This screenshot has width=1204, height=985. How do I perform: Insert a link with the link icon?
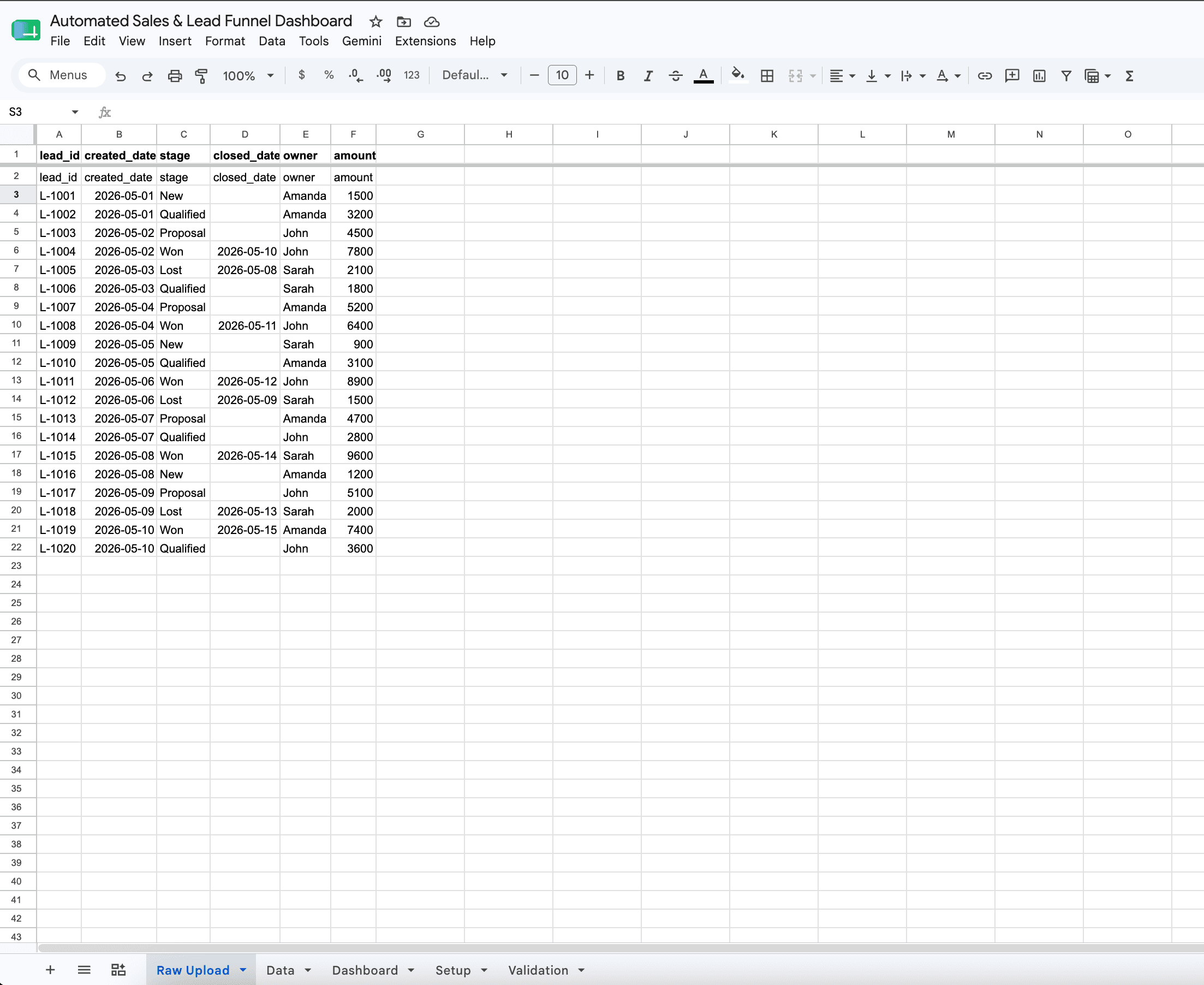(985, 75)
